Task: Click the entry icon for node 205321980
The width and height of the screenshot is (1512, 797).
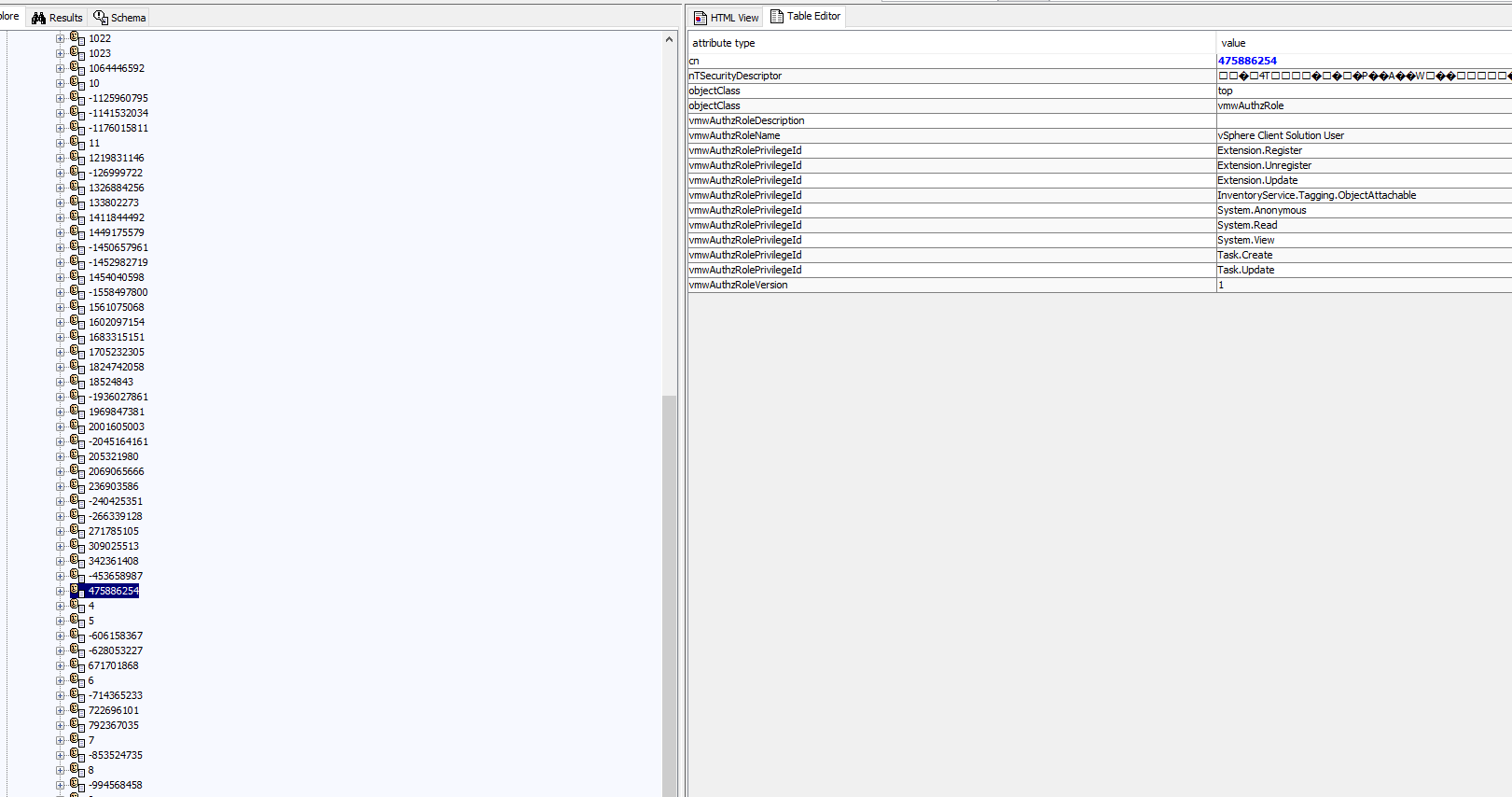Action: coord(77,456)
